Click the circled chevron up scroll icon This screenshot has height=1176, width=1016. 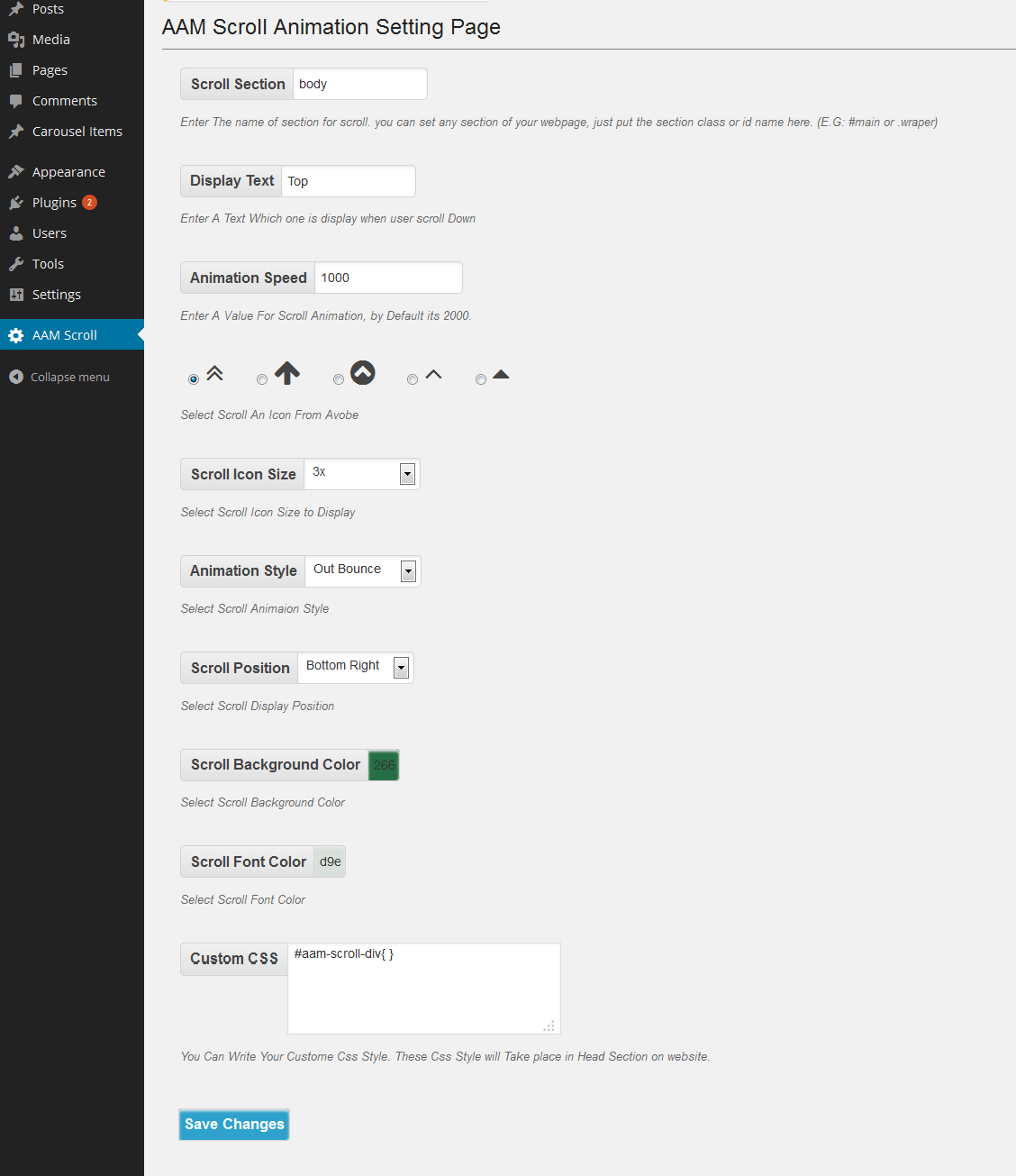click(x=363, y=372)
